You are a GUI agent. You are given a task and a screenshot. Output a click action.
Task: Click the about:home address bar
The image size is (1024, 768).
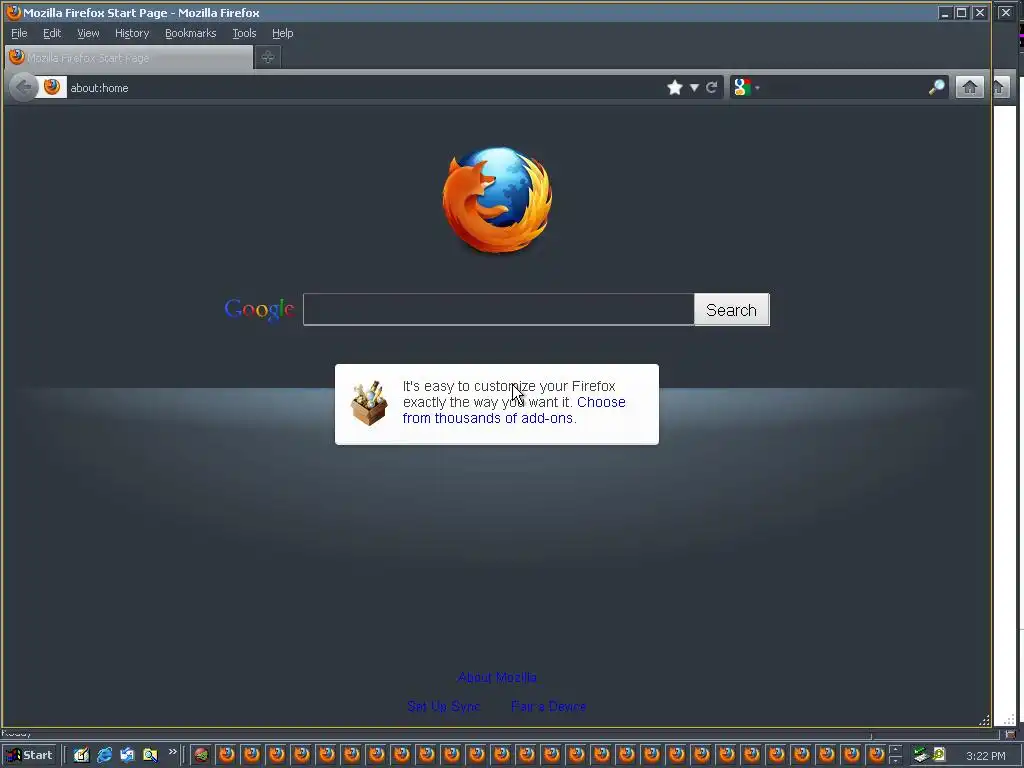[x=366, y=88]
